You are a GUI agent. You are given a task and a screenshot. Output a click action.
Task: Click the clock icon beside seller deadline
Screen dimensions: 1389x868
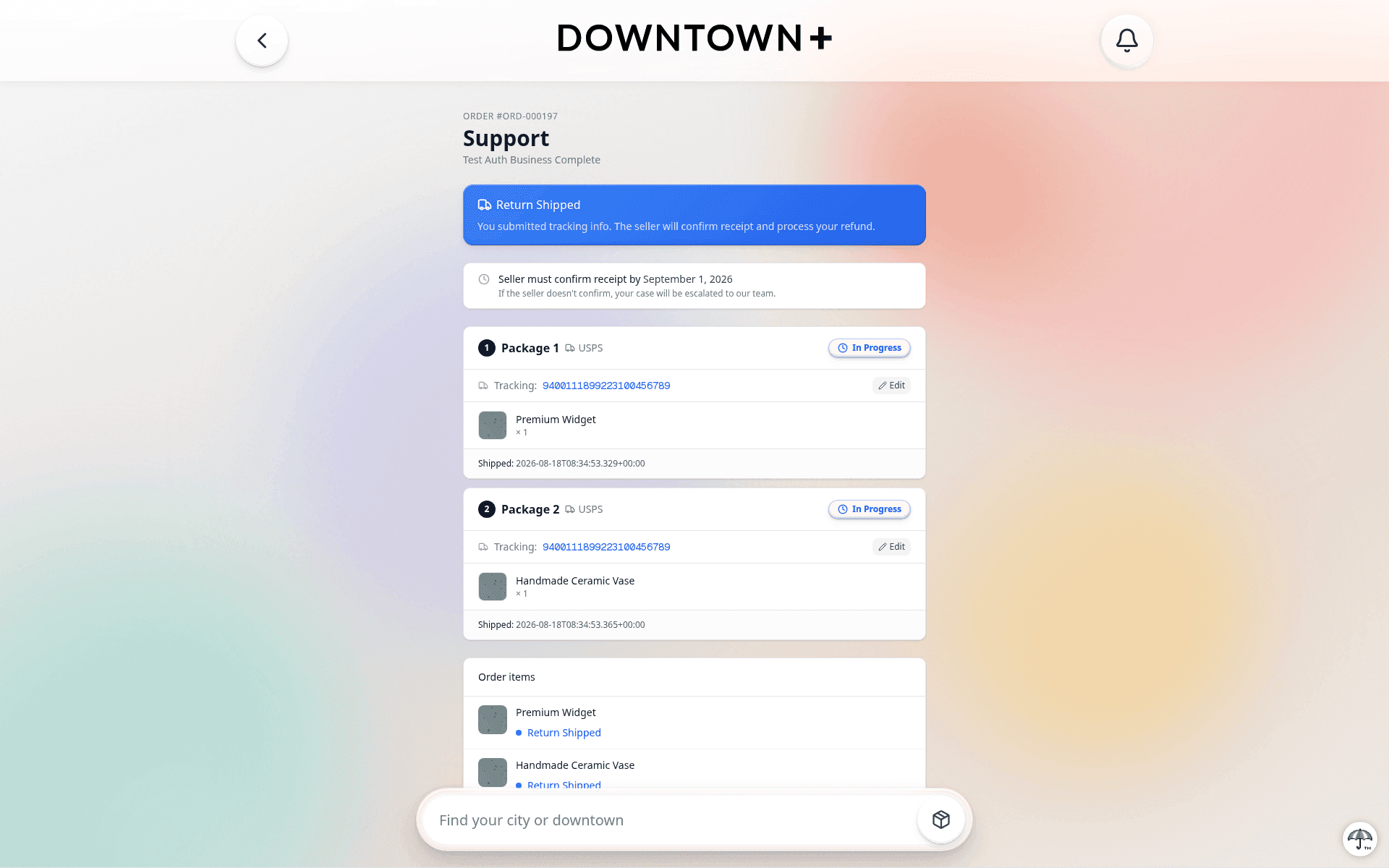pos(484,279)
